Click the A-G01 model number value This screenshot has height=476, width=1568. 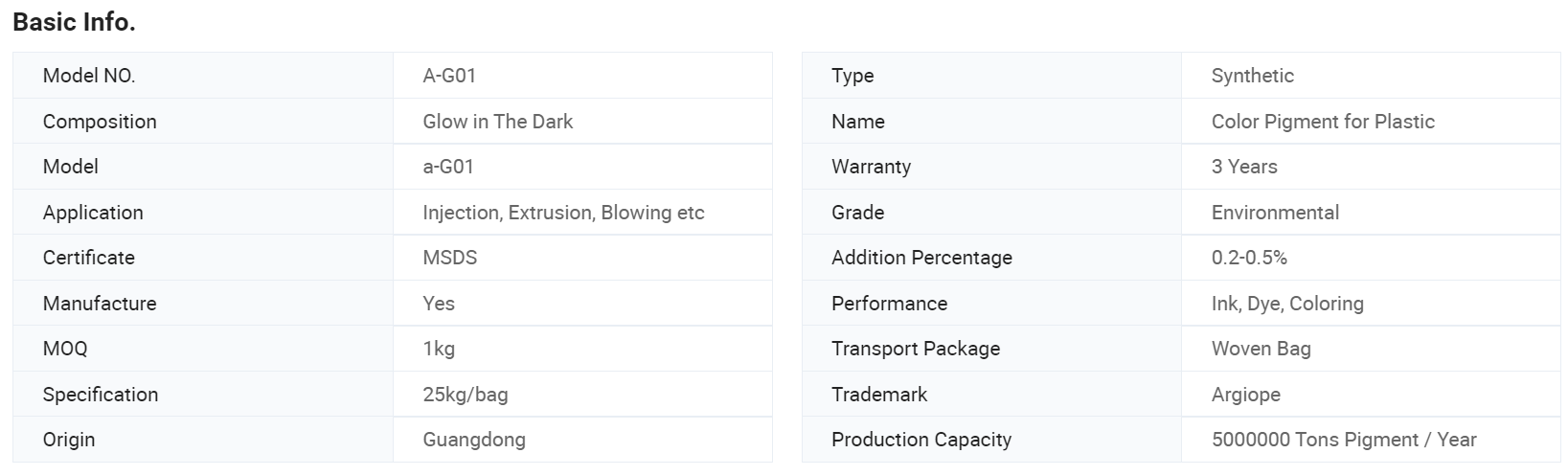point(449,76)
